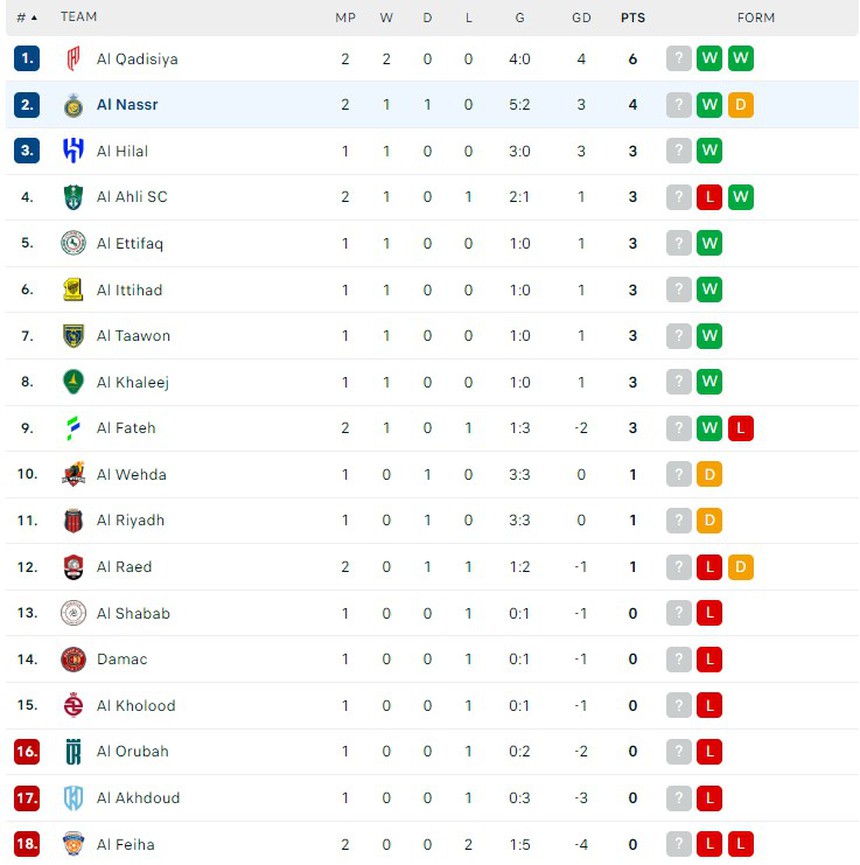Viewport: 860px width, 865px height.
Task: Click Al Nassr's orange draw form badge
Action: tap(740, 105)
